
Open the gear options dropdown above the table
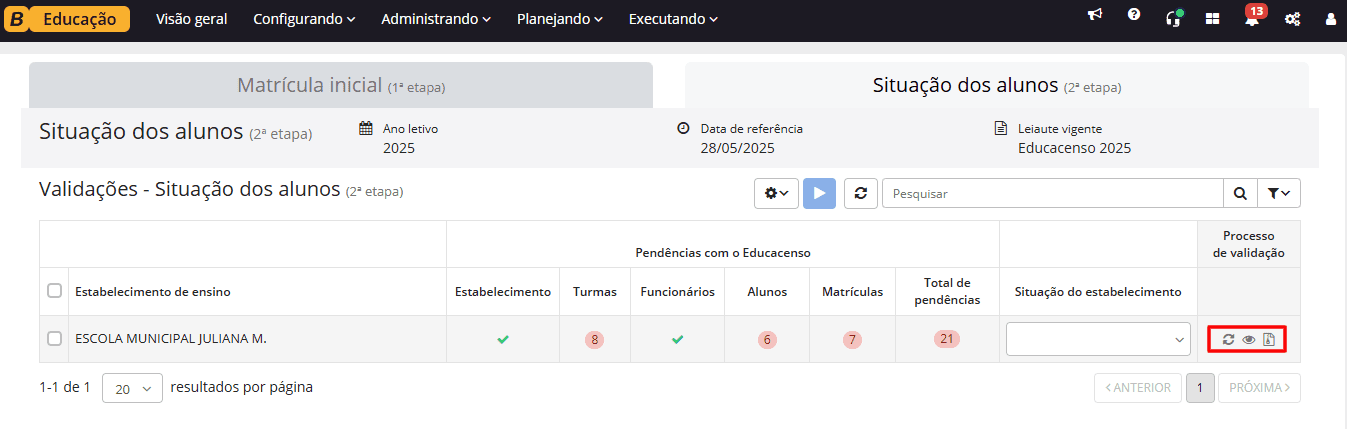click(x=776, y=193)
